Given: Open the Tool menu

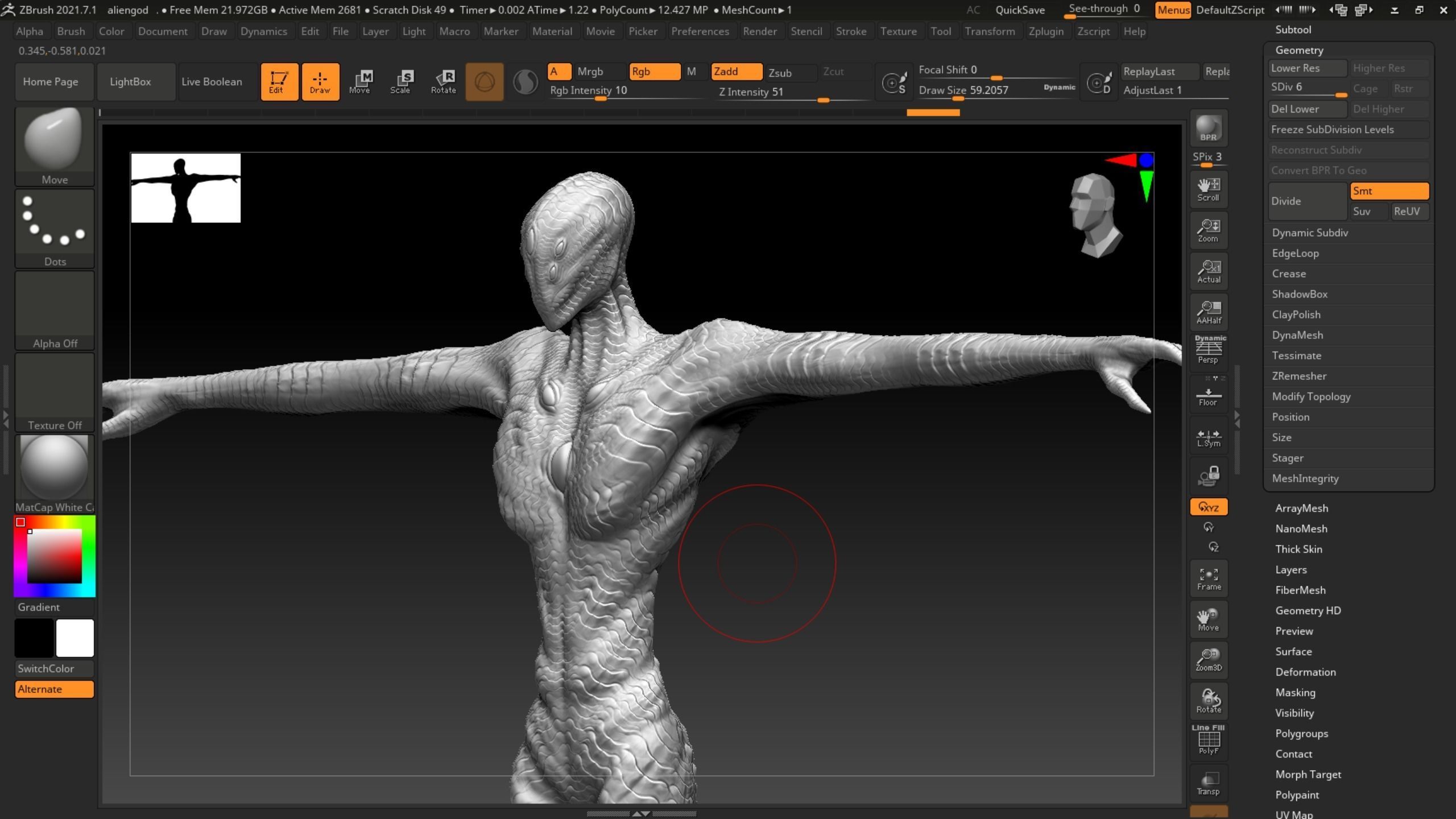Looking at the screenshot, I should coord(941,31).
